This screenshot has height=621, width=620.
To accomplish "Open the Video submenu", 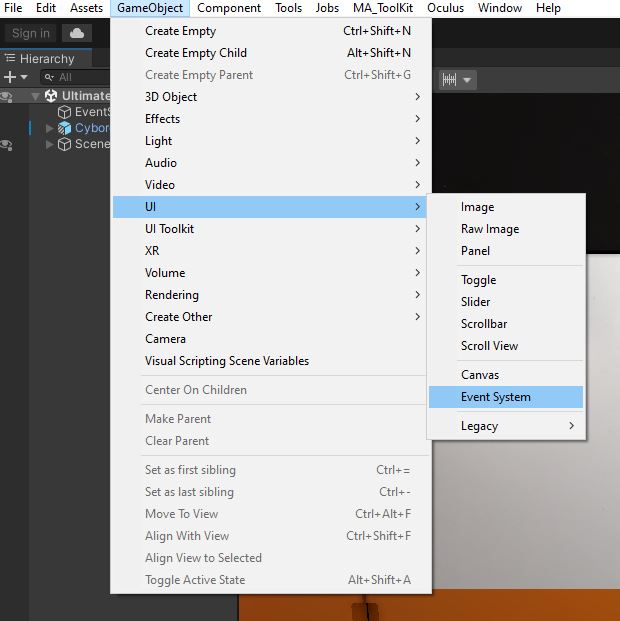I will click(270, 185).
